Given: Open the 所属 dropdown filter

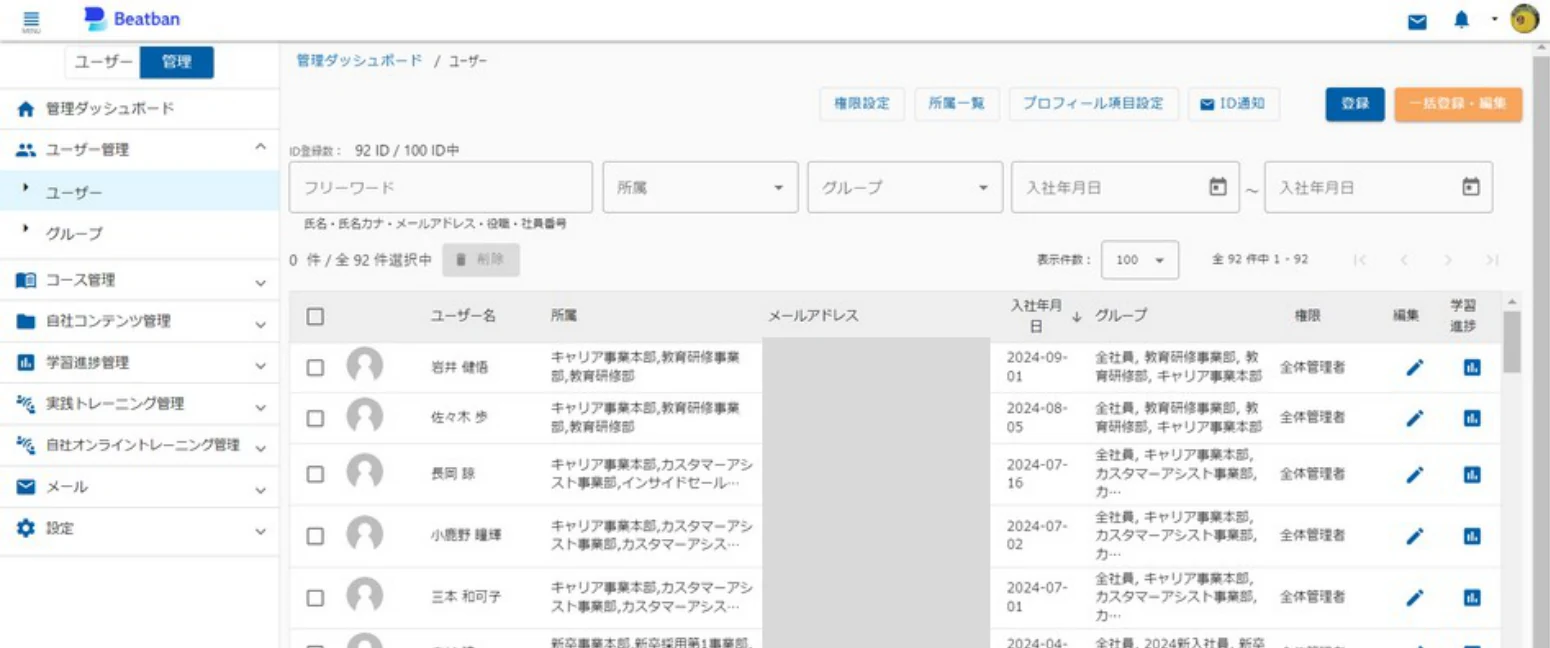Looking at the screenshot, I should (x=700, y=187).
